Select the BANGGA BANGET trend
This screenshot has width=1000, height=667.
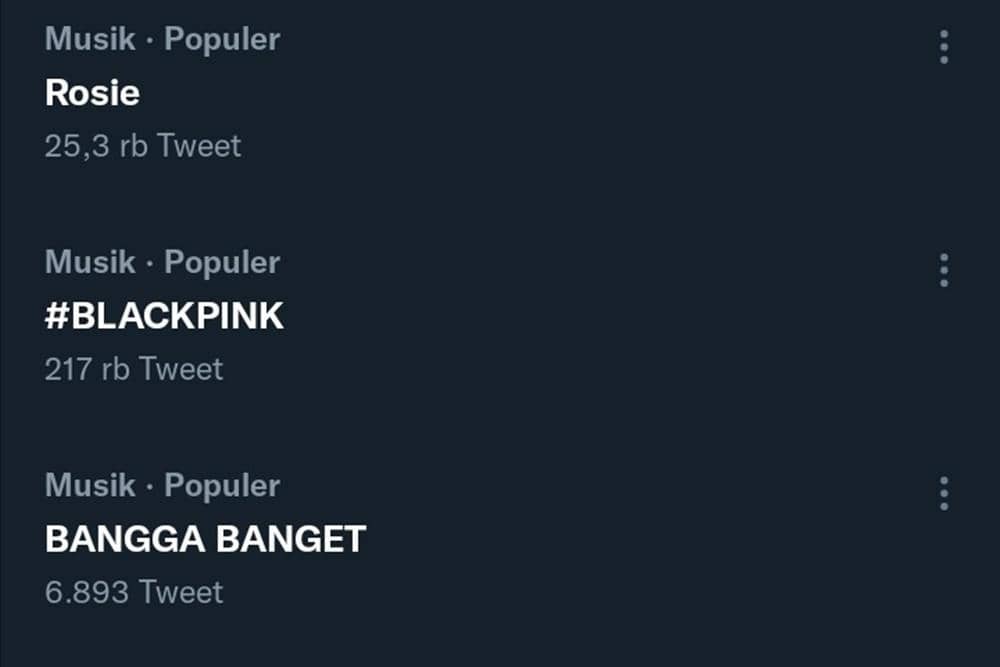pos(205,538)
